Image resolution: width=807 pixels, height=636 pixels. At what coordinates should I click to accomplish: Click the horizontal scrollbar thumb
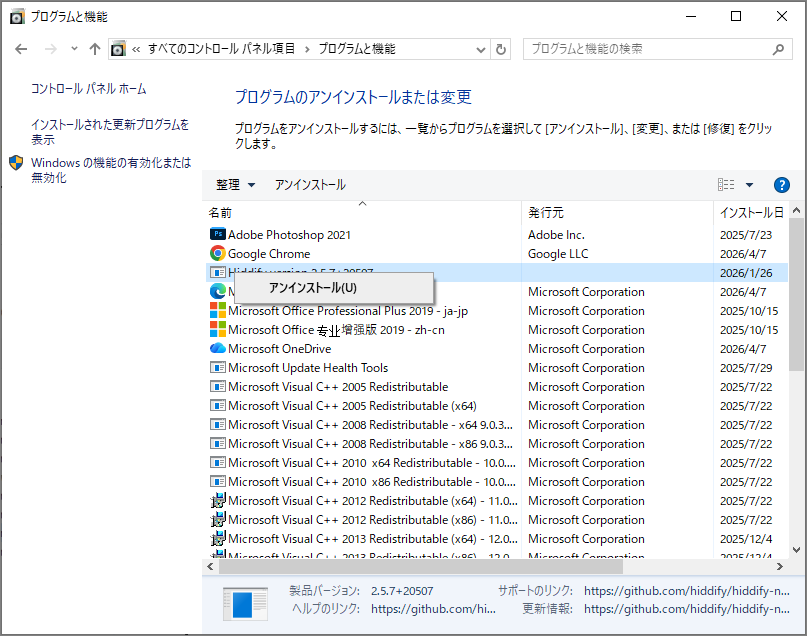420,567
